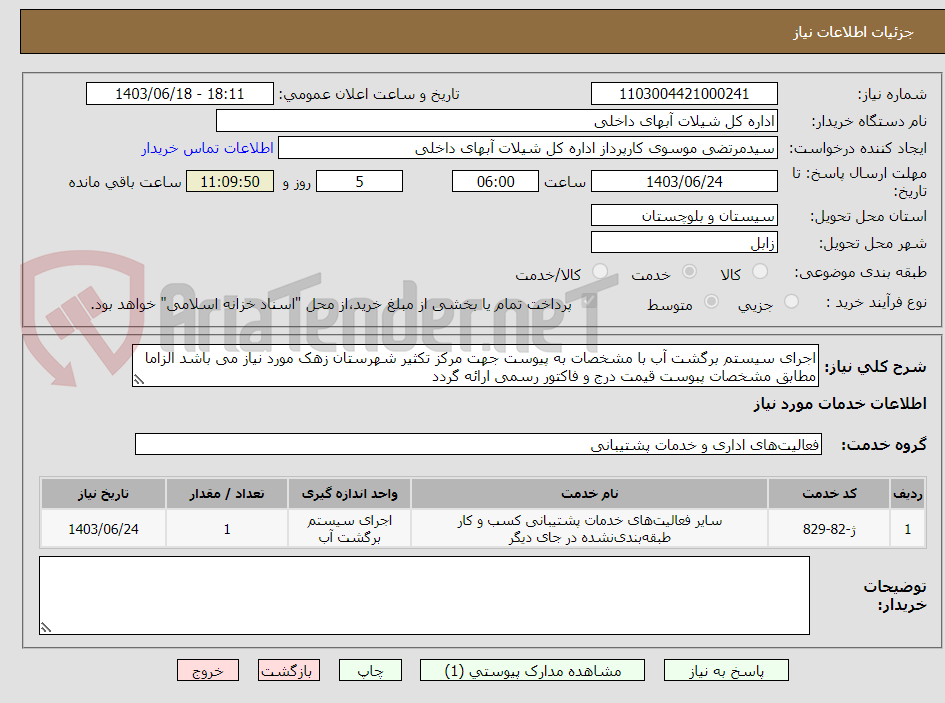The height and width of the screenshot is (703, 945).
Task: Toggle the Islamic treasury payment checkbox
Action: click(589, 301)
